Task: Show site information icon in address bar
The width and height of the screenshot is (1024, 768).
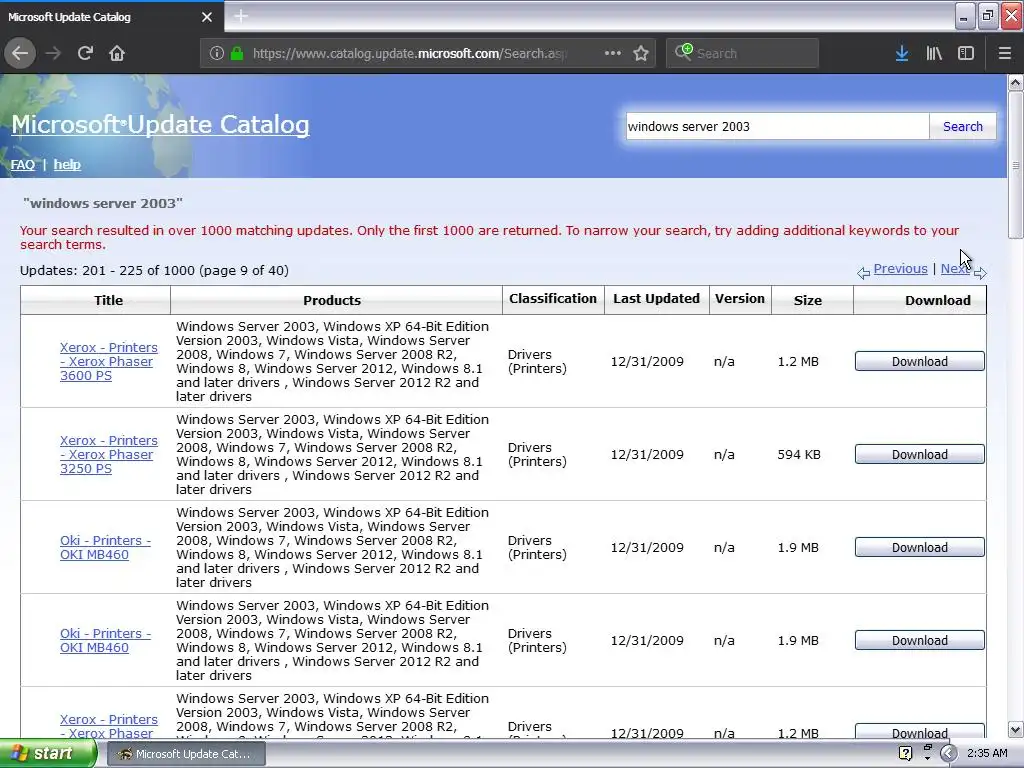Action: tap(217, 53)
